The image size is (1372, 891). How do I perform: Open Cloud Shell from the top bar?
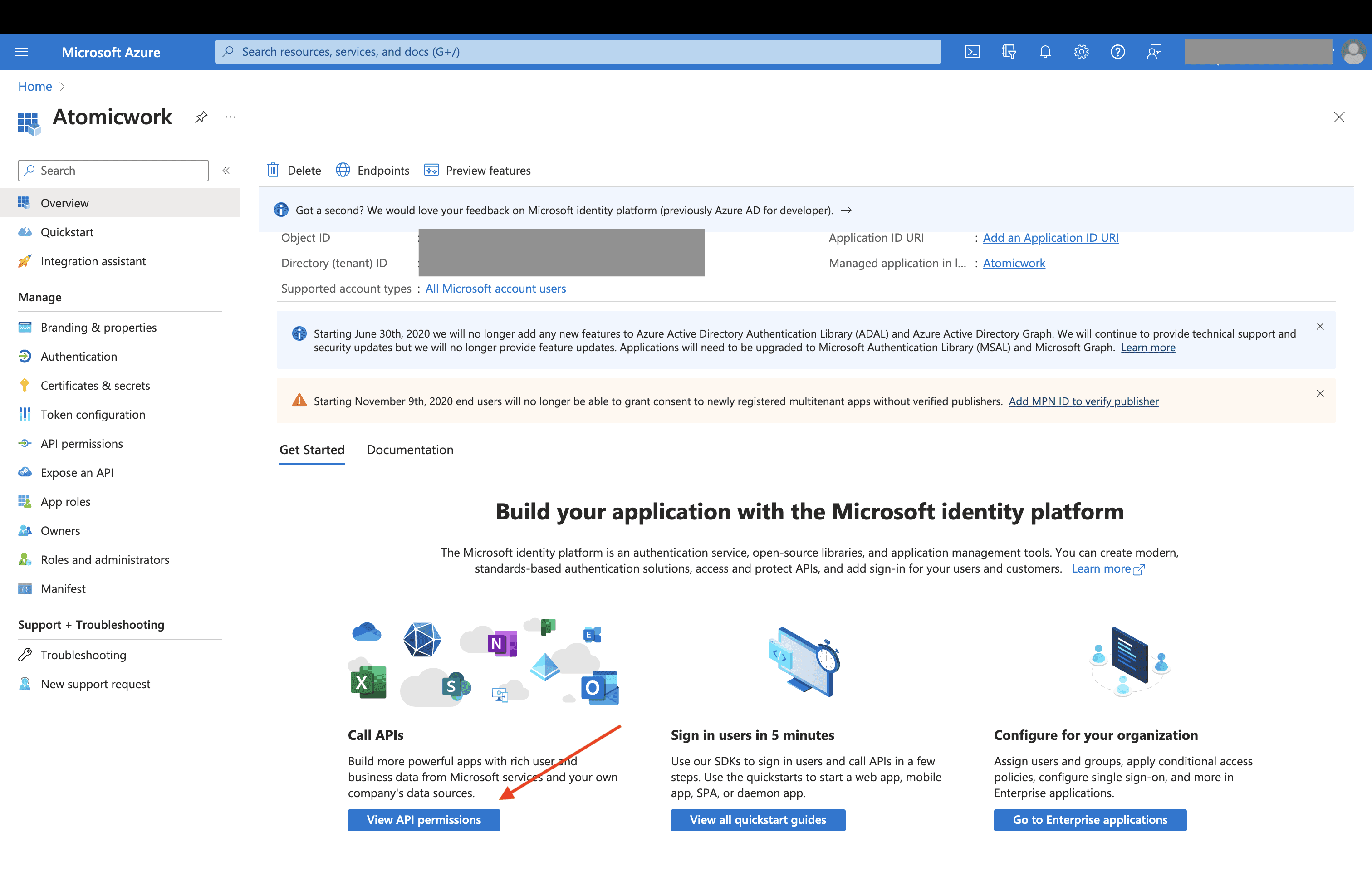pyautogui.click(x=972, y=52)
